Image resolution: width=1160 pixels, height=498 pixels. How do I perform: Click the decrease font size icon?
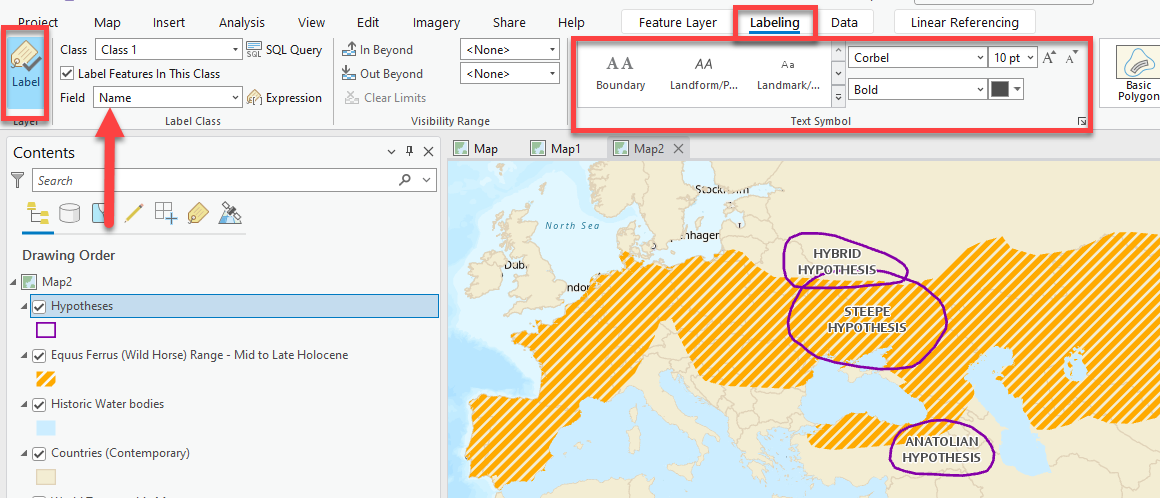click(x=1071, y=58)
